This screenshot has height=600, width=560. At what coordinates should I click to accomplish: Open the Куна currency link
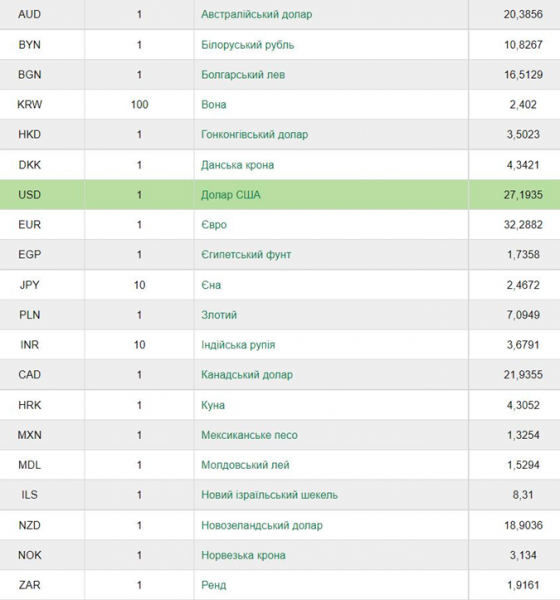point(213,405)
